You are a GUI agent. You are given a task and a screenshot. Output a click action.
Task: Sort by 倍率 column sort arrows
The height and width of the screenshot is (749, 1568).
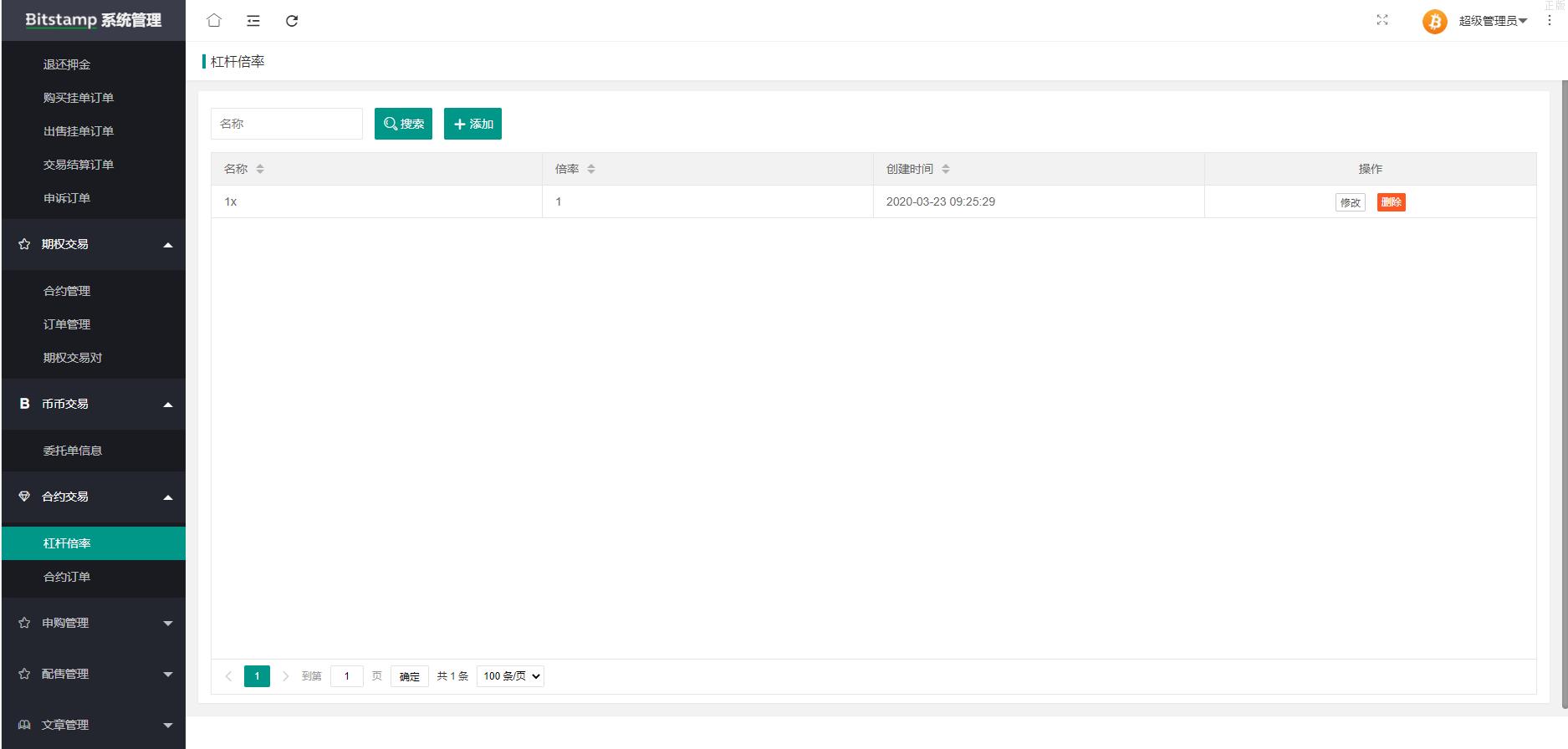pos(591,169)
